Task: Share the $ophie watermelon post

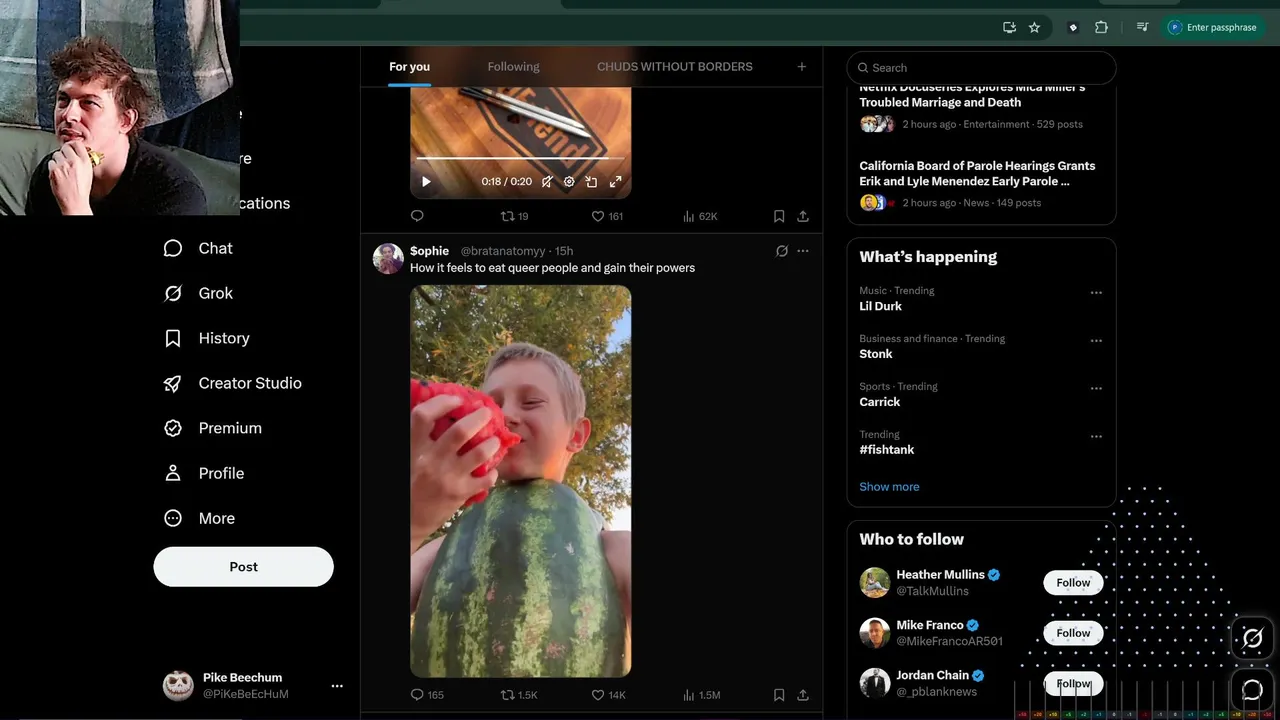Action: 803,695
